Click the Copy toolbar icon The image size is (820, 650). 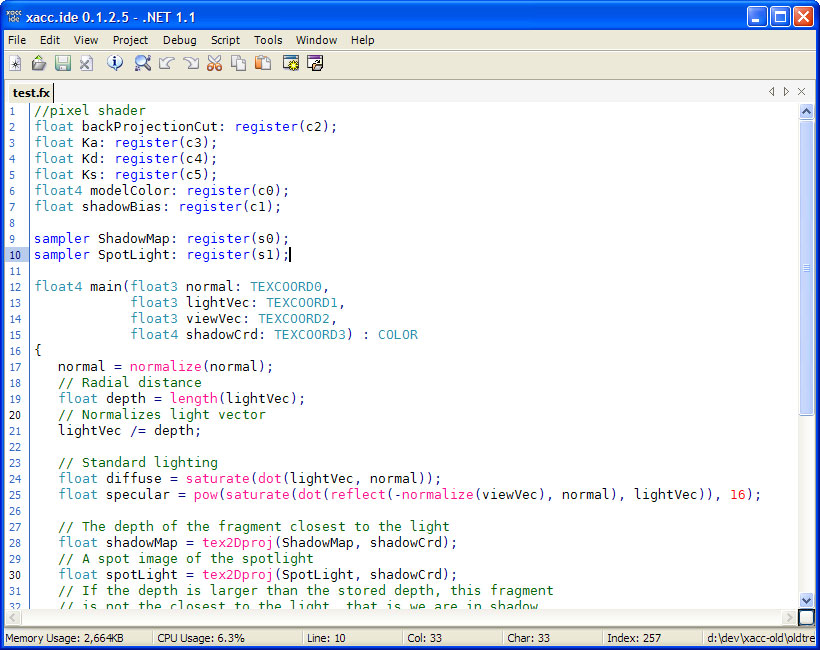coord(238,64)
